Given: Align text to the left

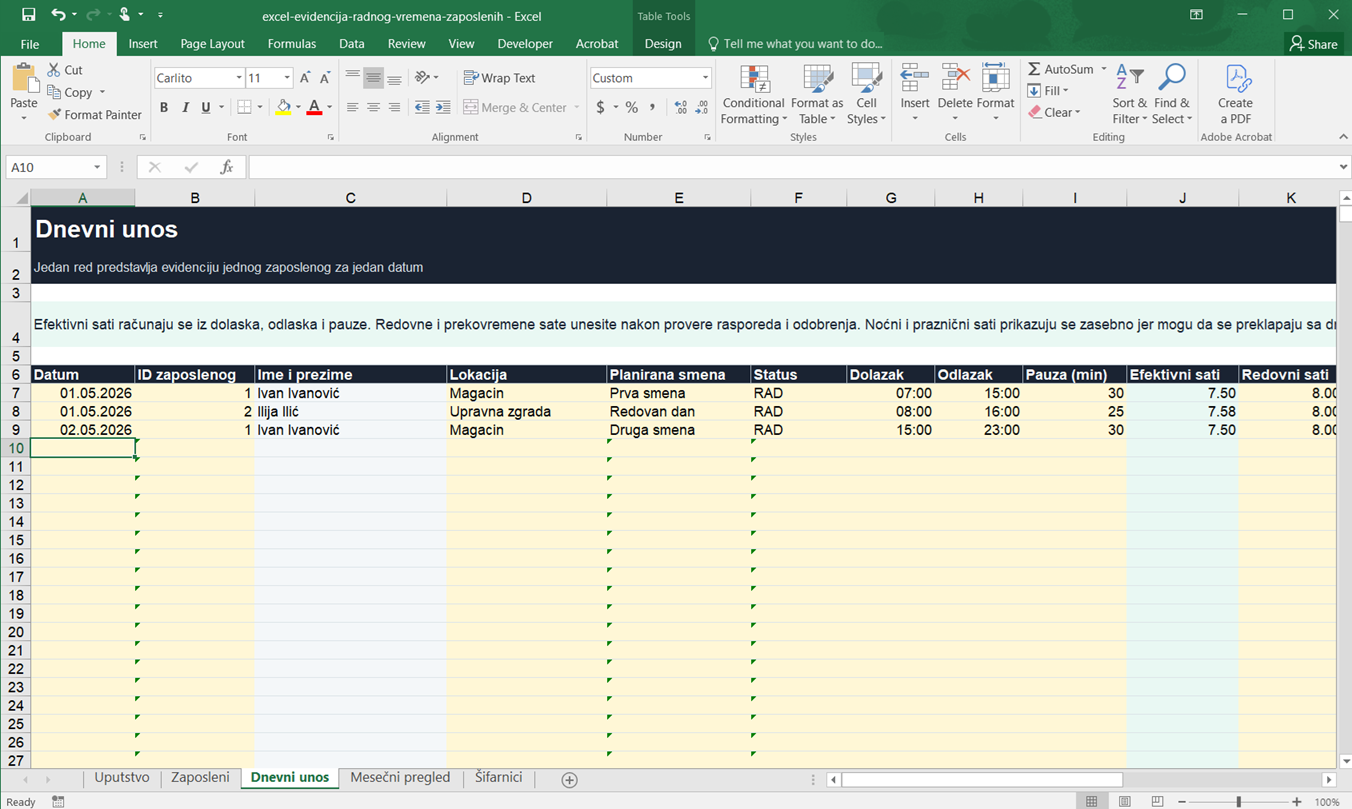Looking at the screenshot, I should tap(352, 107).
